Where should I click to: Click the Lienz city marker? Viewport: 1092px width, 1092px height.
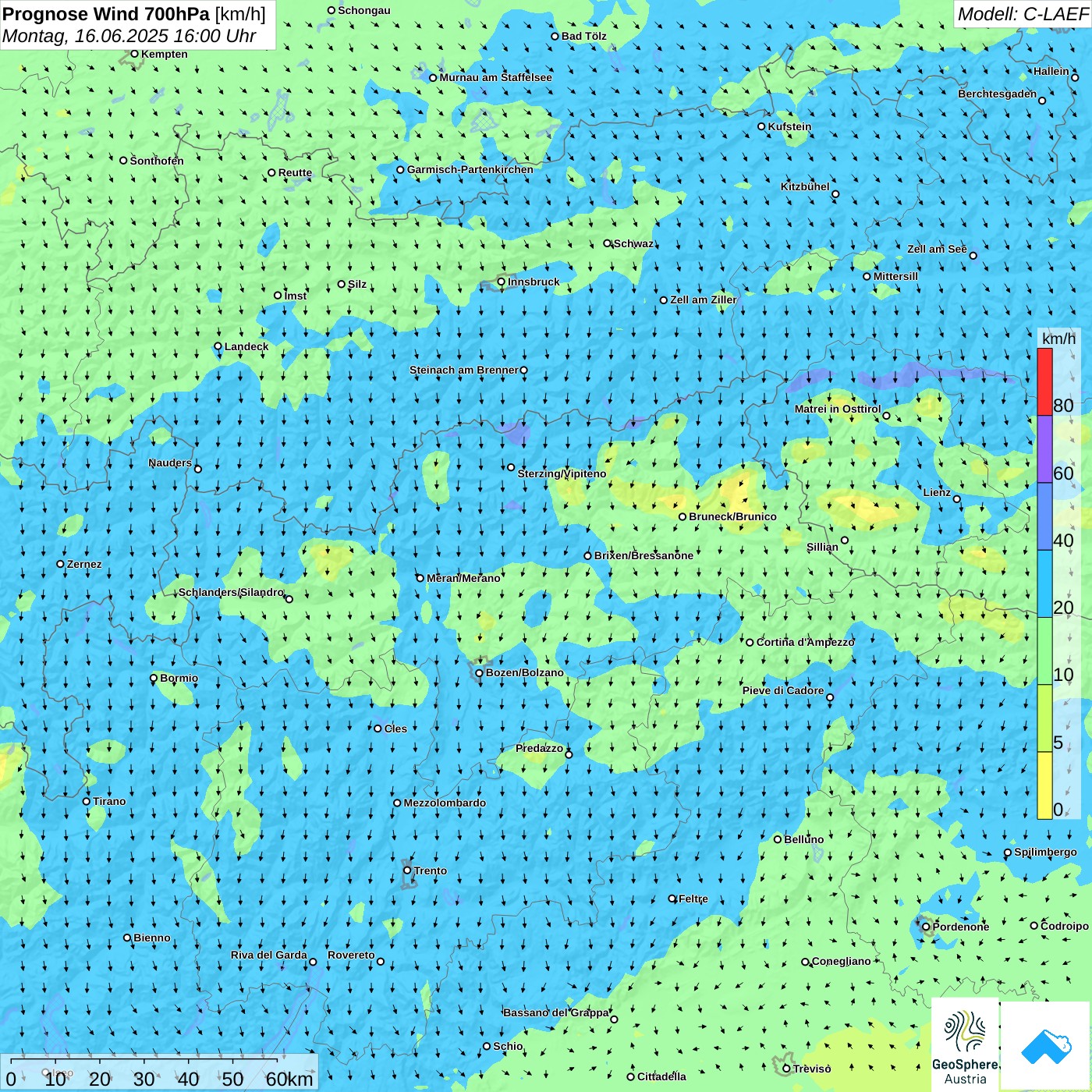click(x=957, y=499)
